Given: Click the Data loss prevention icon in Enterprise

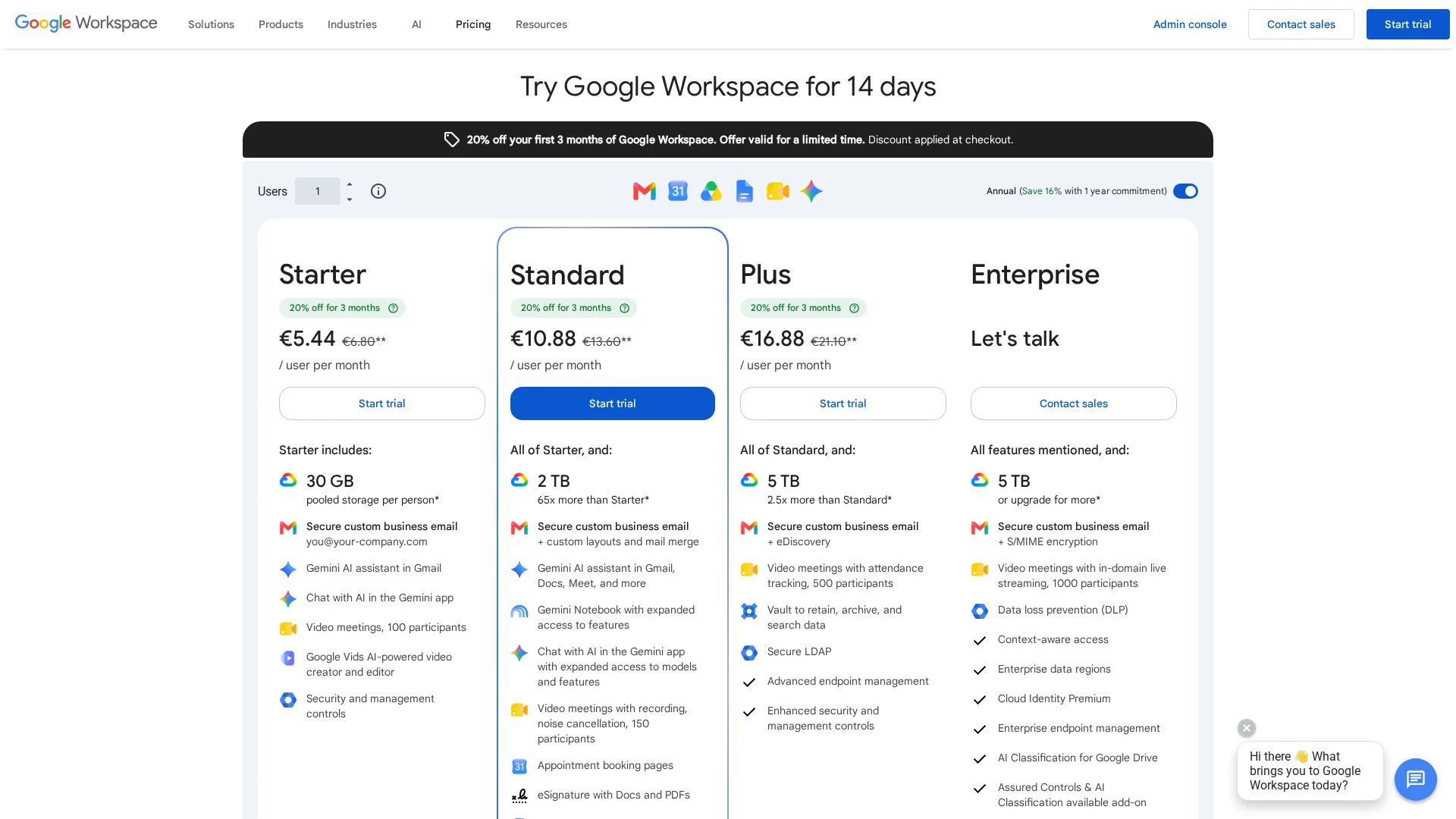Looking at the screenshot, I should point(980,611).
